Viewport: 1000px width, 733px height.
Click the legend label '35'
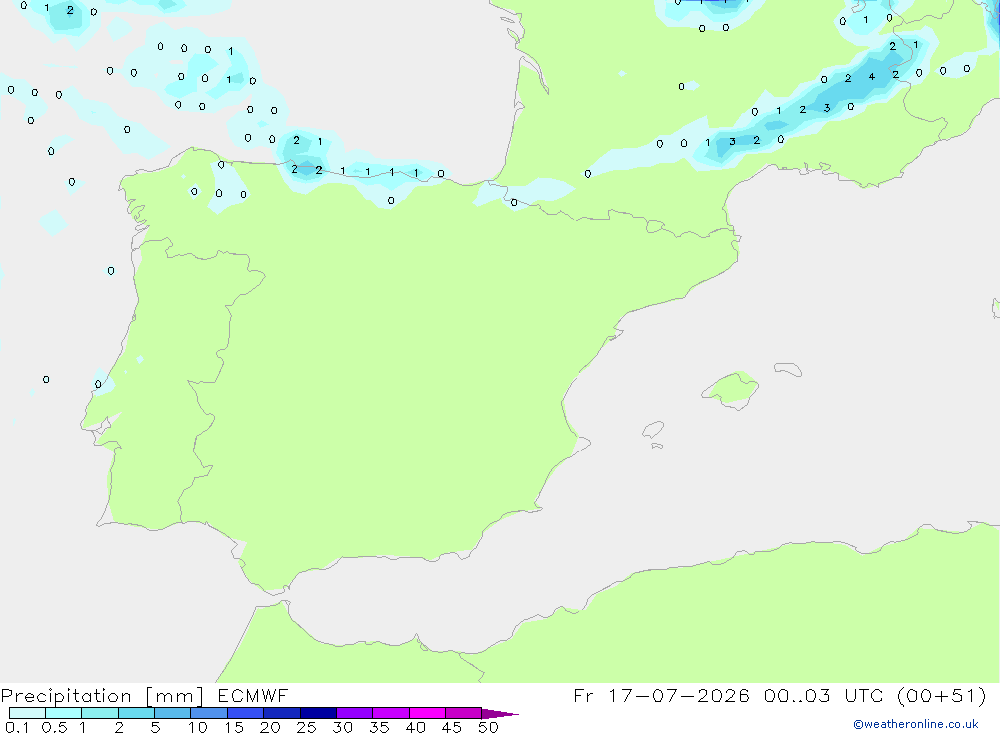click(x=379, y=727)
